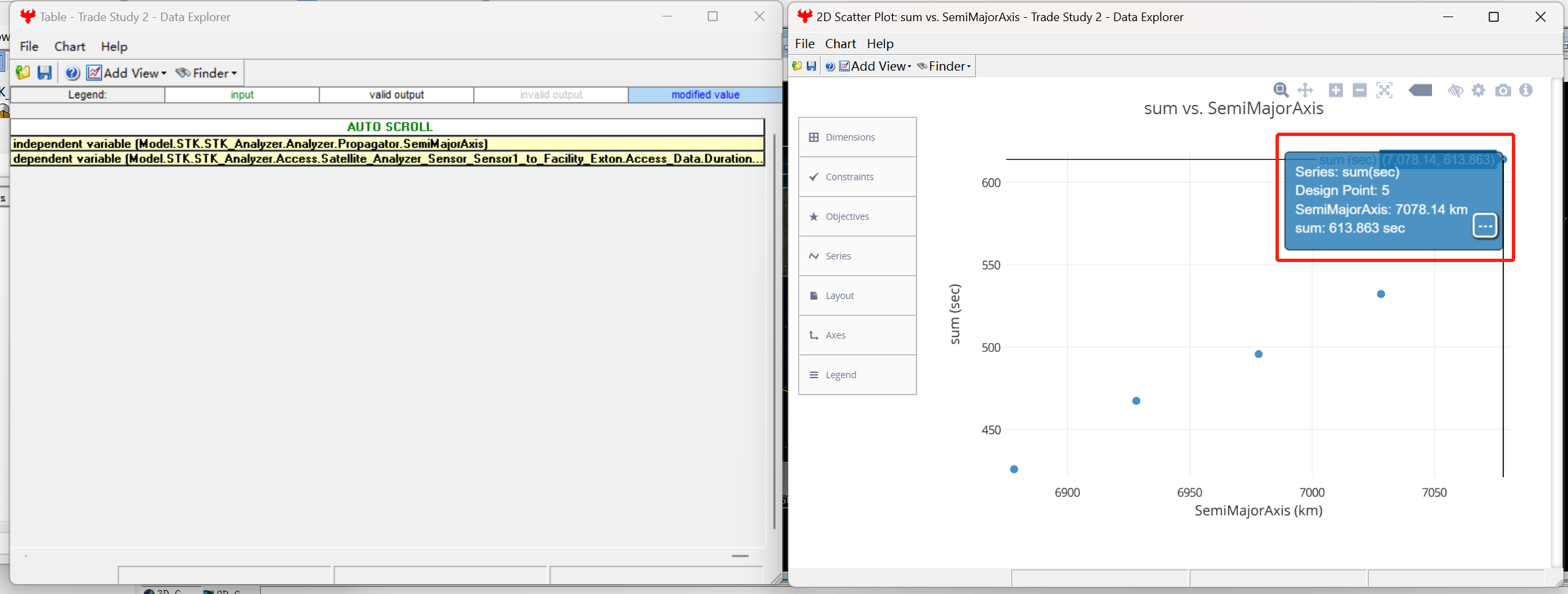Open chart settings gear icon
The height and width of the screenshot is (594, 1568).
1479,90
